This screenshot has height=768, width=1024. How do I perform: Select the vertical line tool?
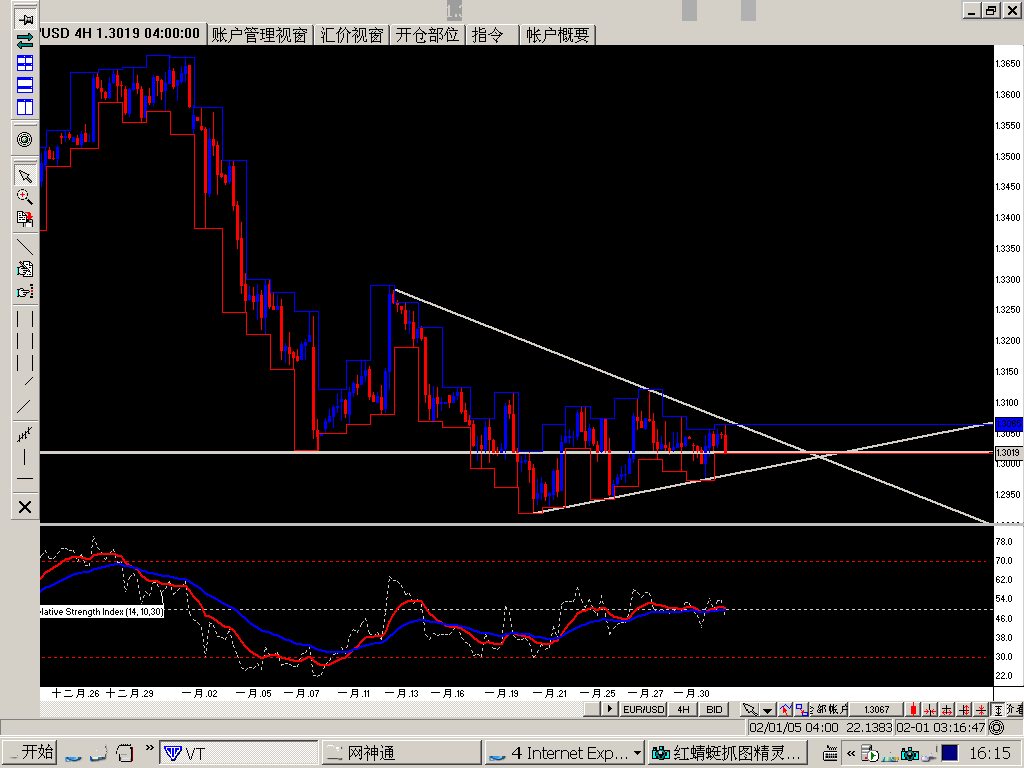[25, 457]
